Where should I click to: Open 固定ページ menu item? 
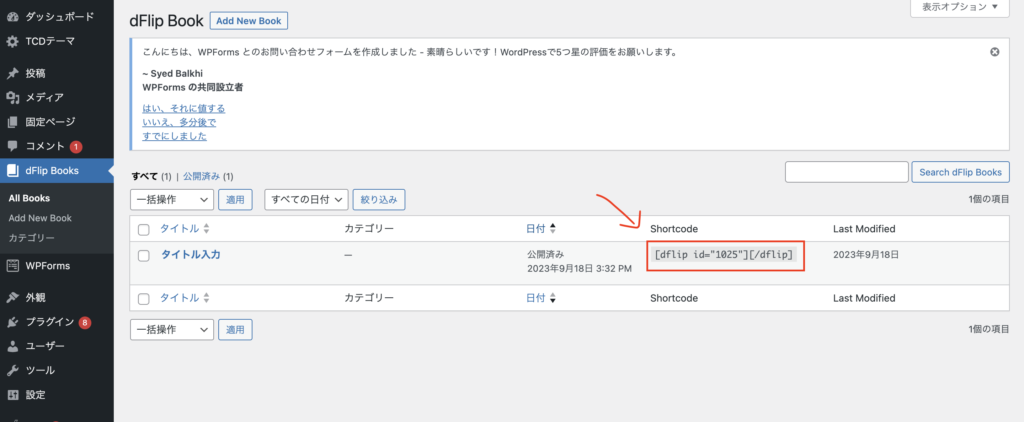[50, 122]
